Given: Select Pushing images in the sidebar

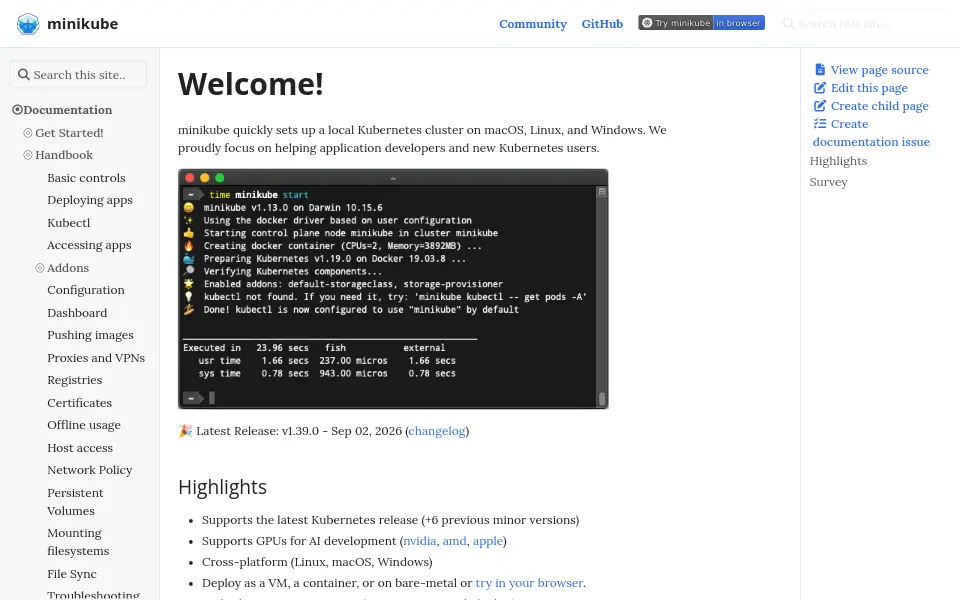Looking at the screenshot, I should coord(91,335).
